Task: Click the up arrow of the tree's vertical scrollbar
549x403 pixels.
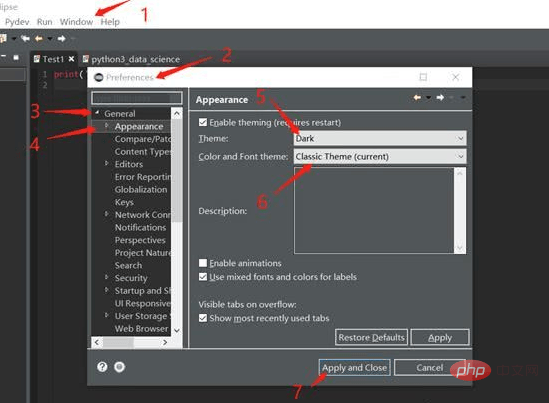Action: pos(177,113)
